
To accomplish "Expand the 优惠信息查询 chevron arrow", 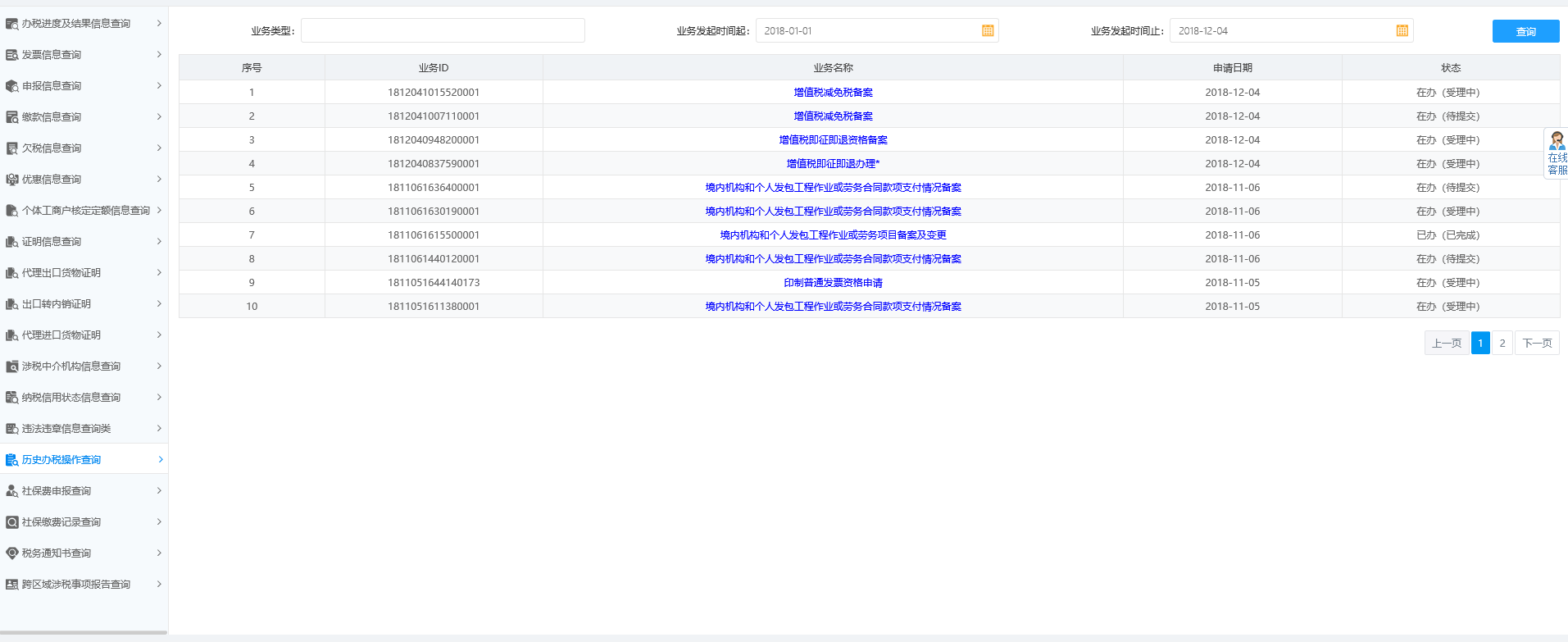I will pyautogui.click(x=159, y=180).
